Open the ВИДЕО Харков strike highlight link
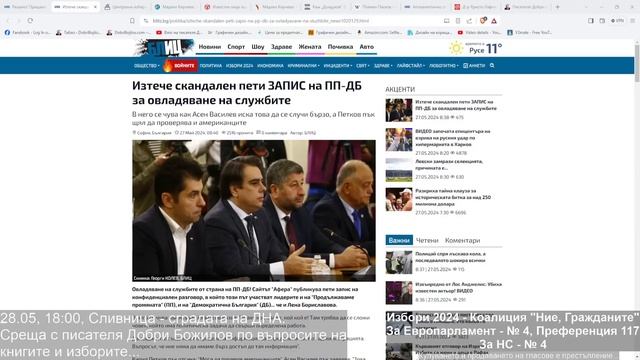640x360 pixels. pyautogui.click(x=453, y=138)
